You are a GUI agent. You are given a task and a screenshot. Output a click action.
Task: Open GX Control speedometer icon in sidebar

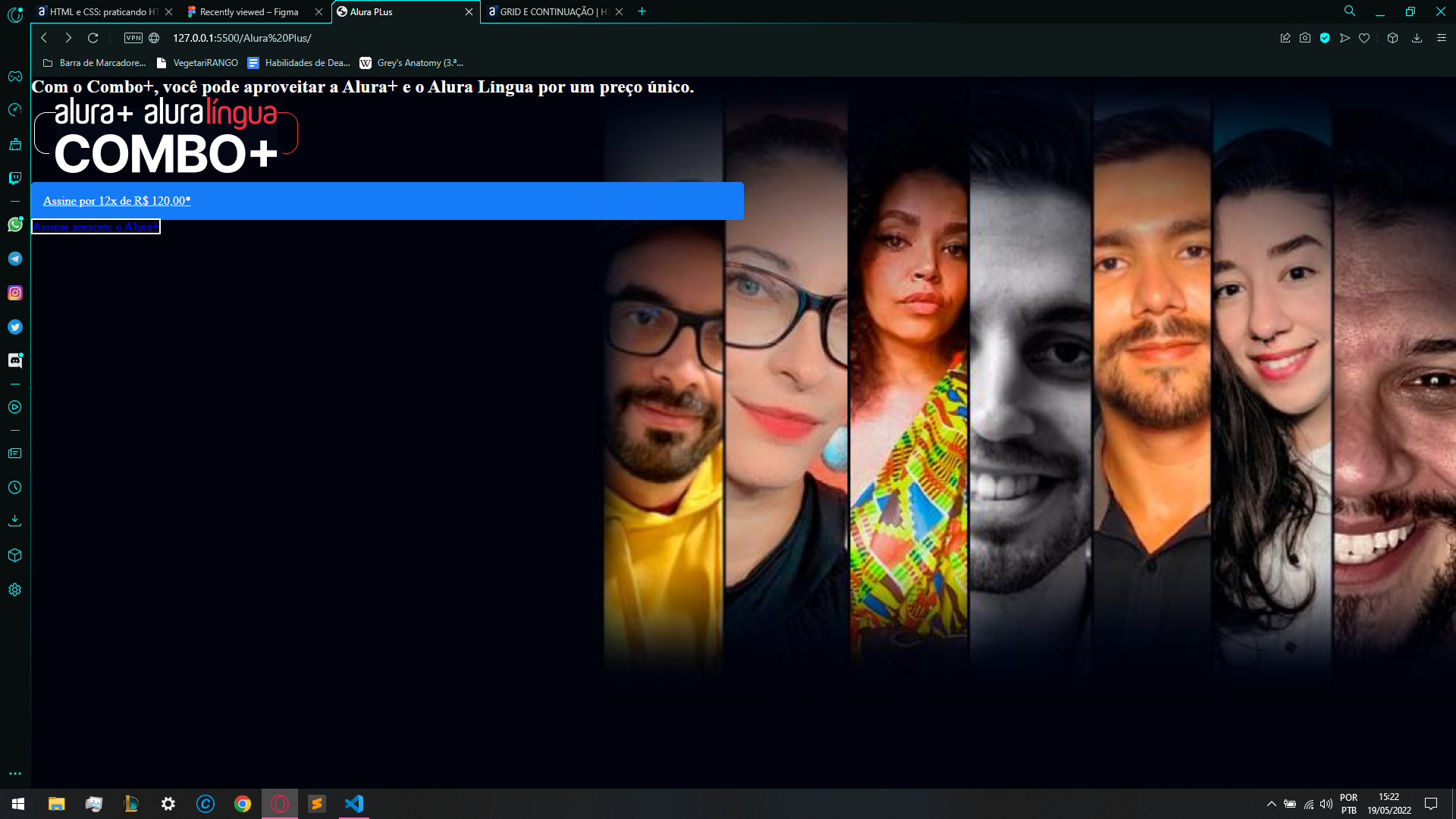pyautogui.click(x=15, y=110)
